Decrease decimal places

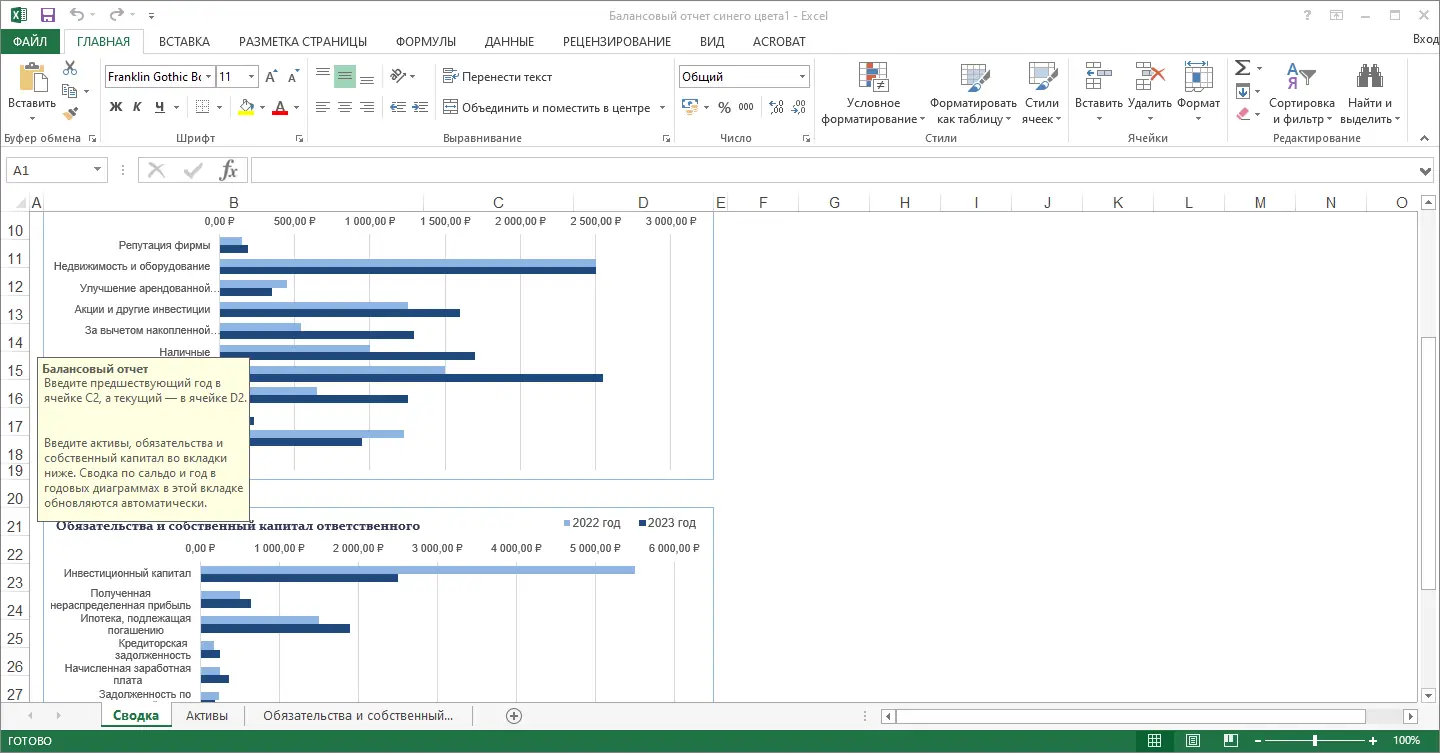[796, 107]
